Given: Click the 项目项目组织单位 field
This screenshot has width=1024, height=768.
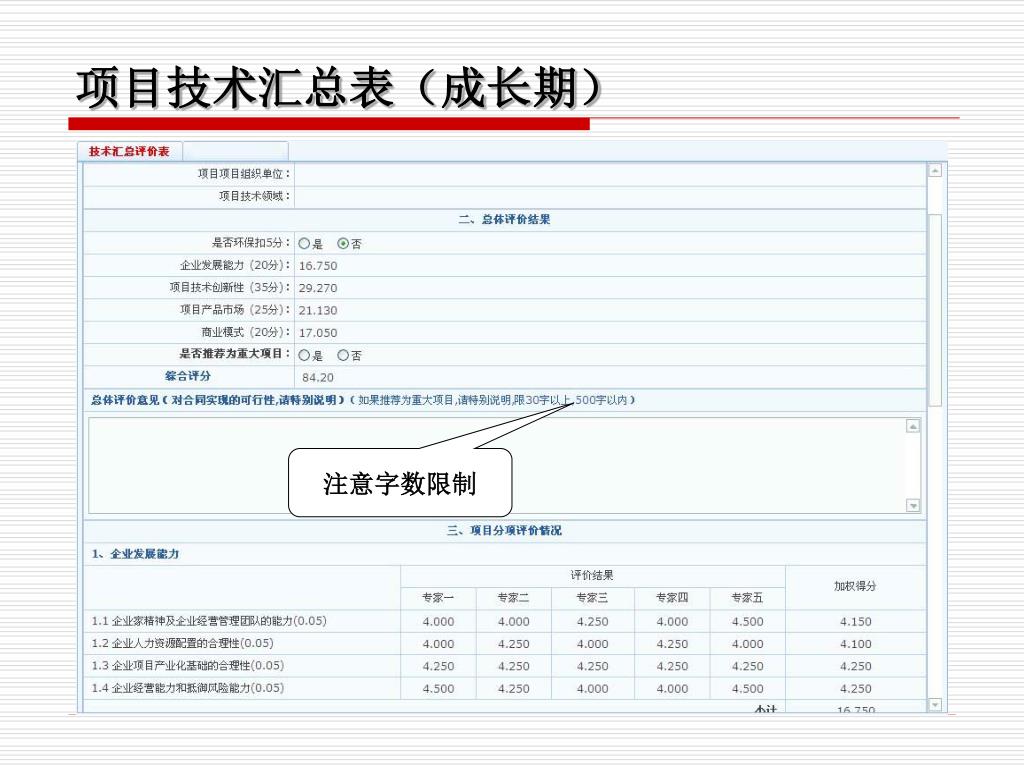Looking at the screenshot, I should 610,174.
